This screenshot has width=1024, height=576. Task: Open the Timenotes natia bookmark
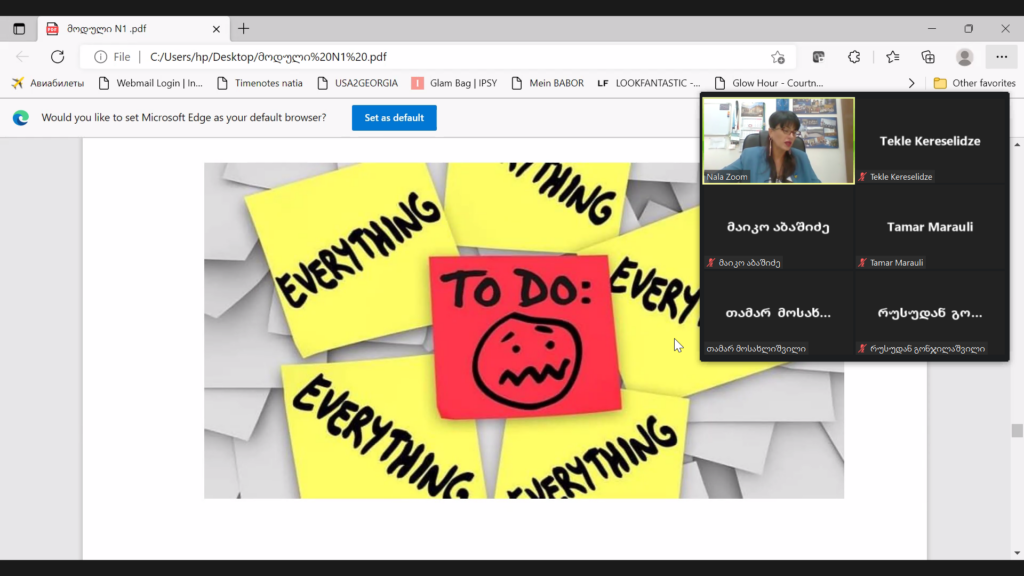click(x=259, y=83)
